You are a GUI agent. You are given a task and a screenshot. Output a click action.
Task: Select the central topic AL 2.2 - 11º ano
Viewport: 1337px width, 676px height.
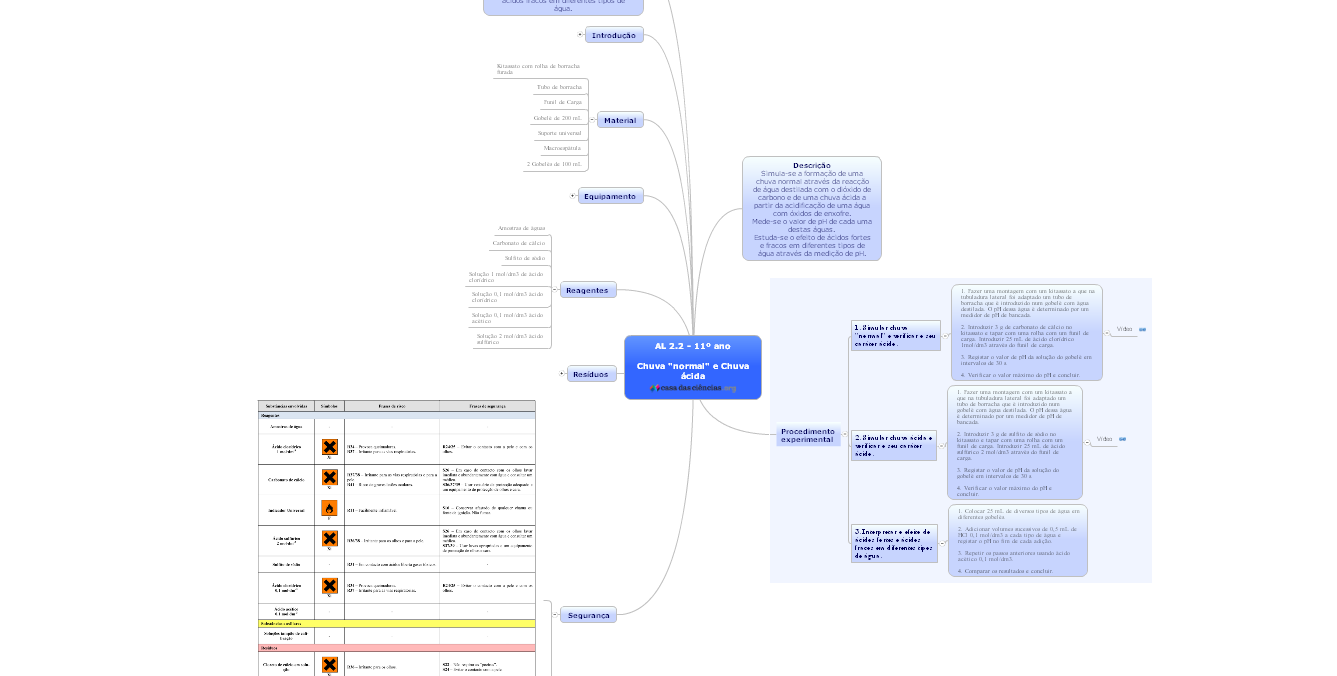(693, 367)
